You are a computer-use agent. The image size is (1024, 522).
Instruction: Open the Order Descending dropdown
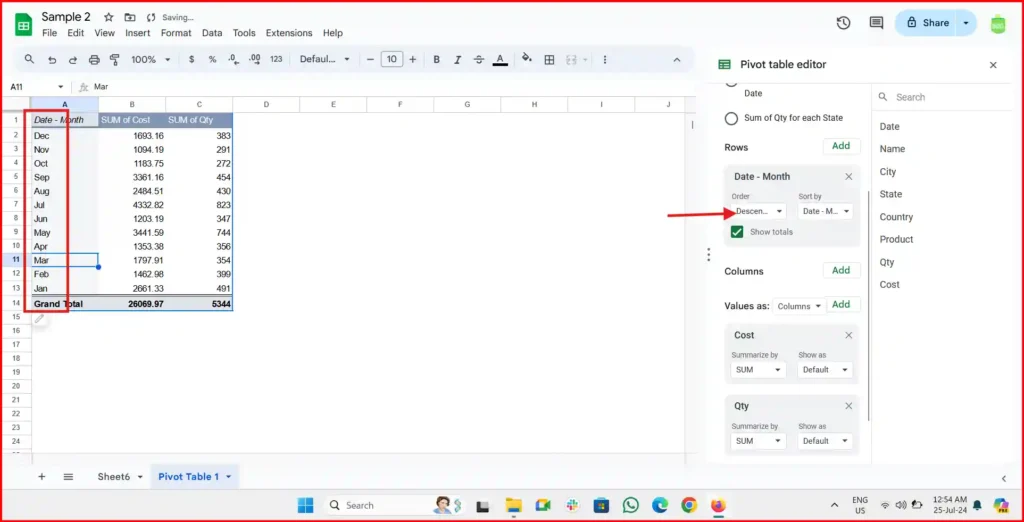tap(759, 211)
